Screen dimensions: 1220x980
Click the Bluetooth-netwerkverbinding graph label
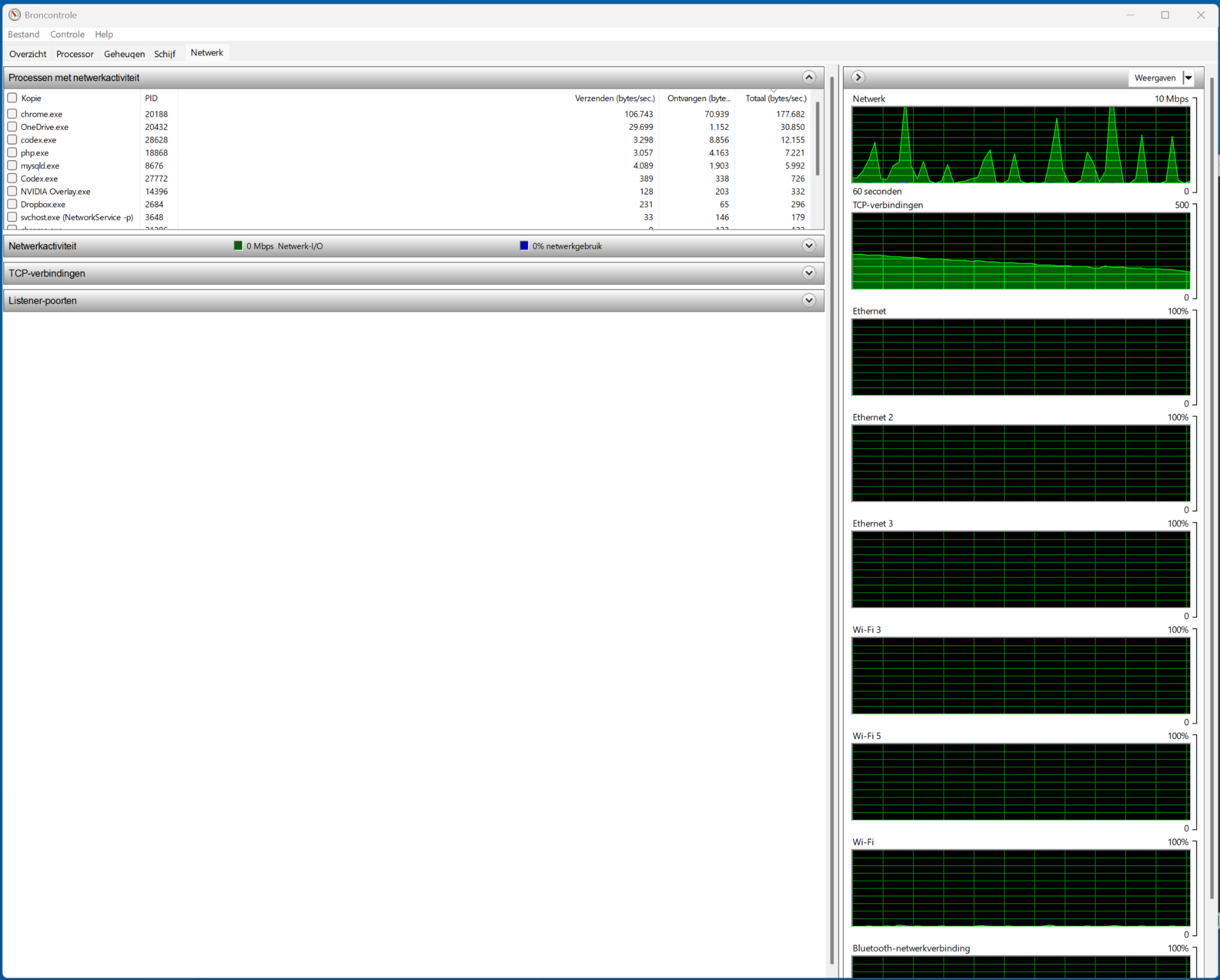(x=911, y=948)
